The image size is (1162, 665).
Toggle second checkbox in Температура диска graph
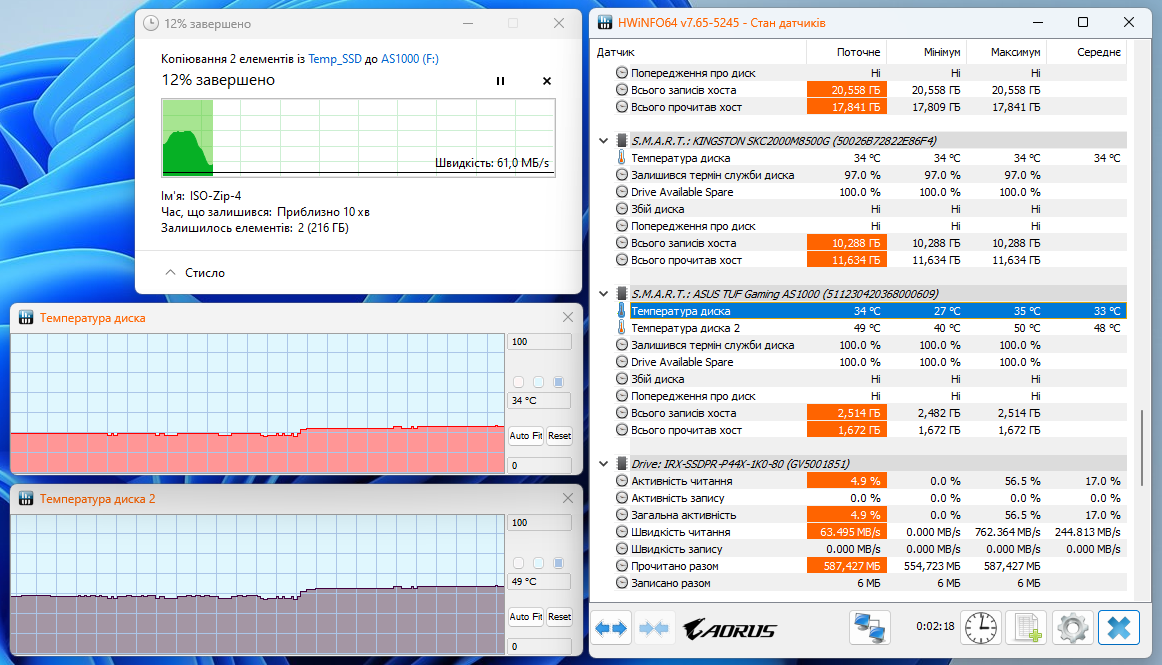[539, 382]
